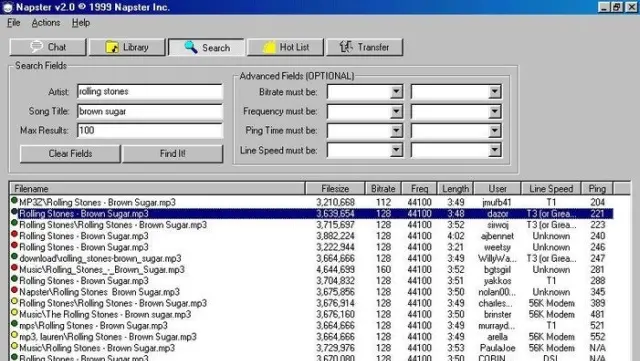Click green status dot of siwoj row

pyautogui.click(x=14, y=223)
